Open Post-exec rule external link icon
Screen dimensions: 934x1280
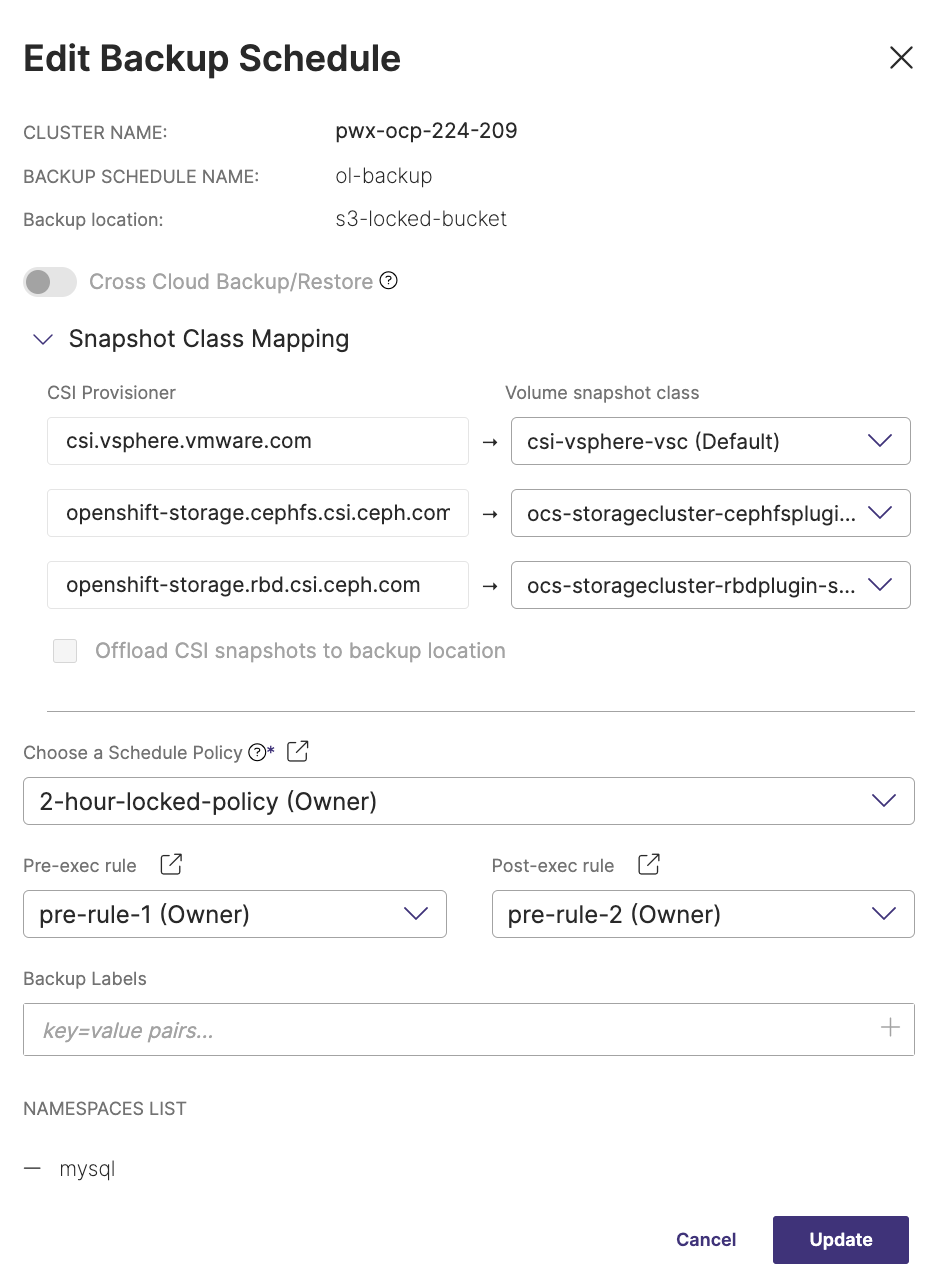[649, 865]
